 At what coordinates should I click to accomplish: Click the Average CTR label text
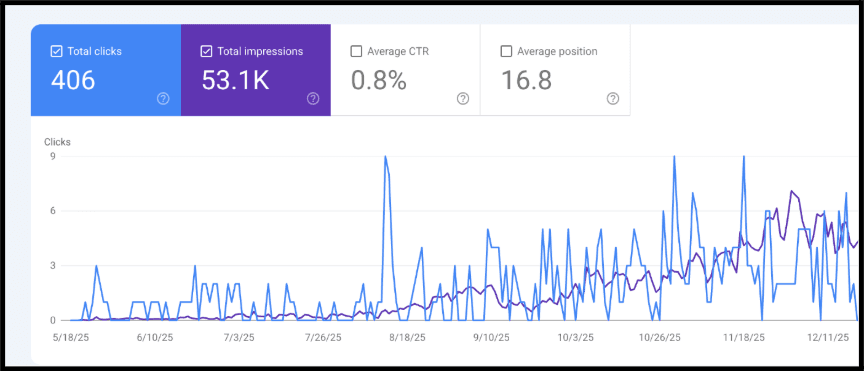tap(398, 52)
